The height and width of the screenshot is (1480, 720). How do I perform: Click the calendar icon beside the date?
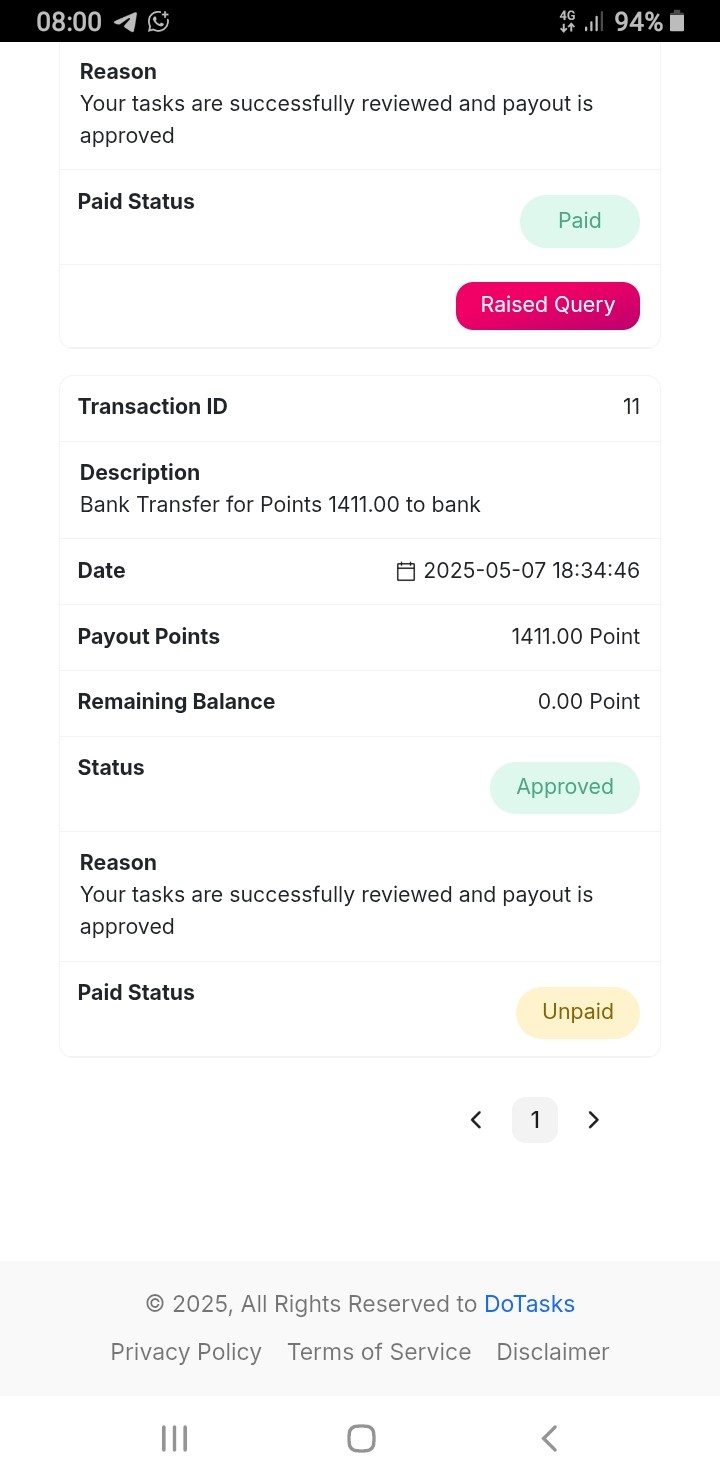pyautogui.click(x=406, y=571)
